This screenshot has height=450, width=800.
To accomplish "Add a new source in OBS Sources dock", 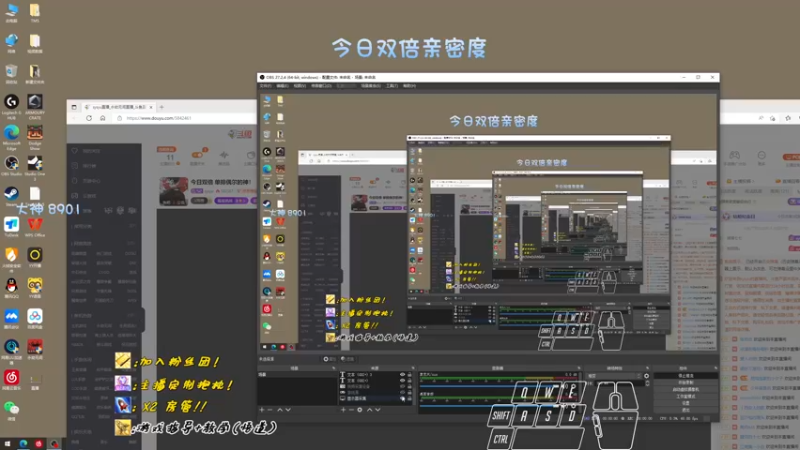I will 343,410.
